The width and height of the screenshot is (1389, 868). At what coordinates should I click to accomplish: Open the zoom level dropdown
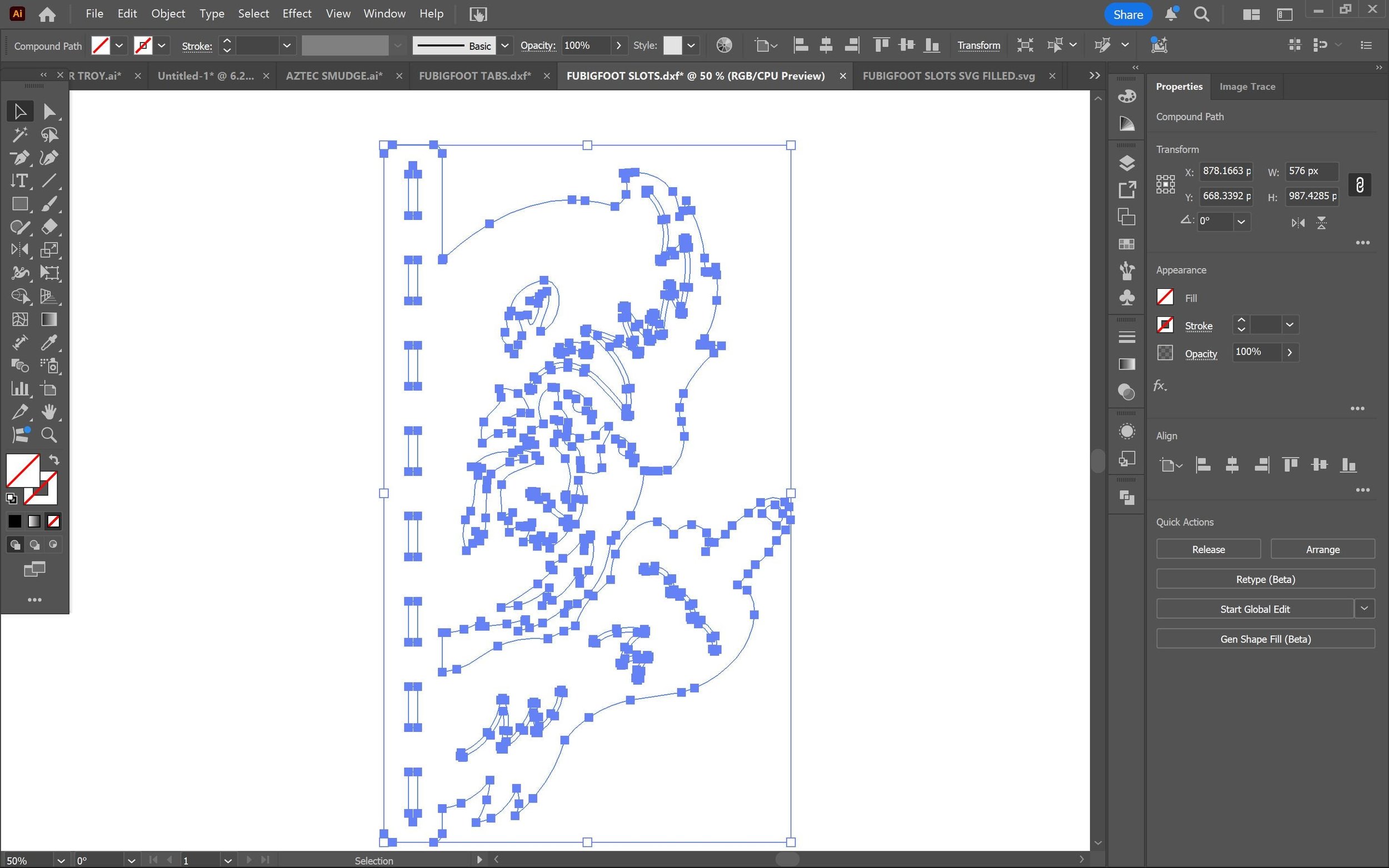coord(61,861)
